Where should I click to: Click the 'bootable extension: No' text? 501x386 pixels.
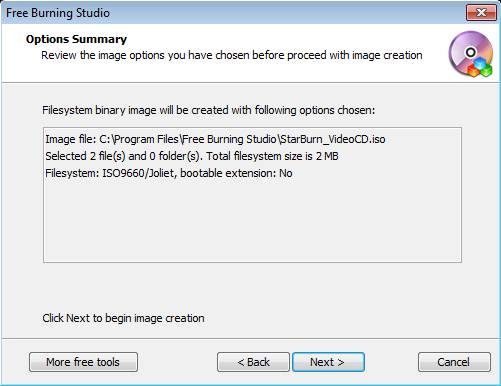point(236,173)
